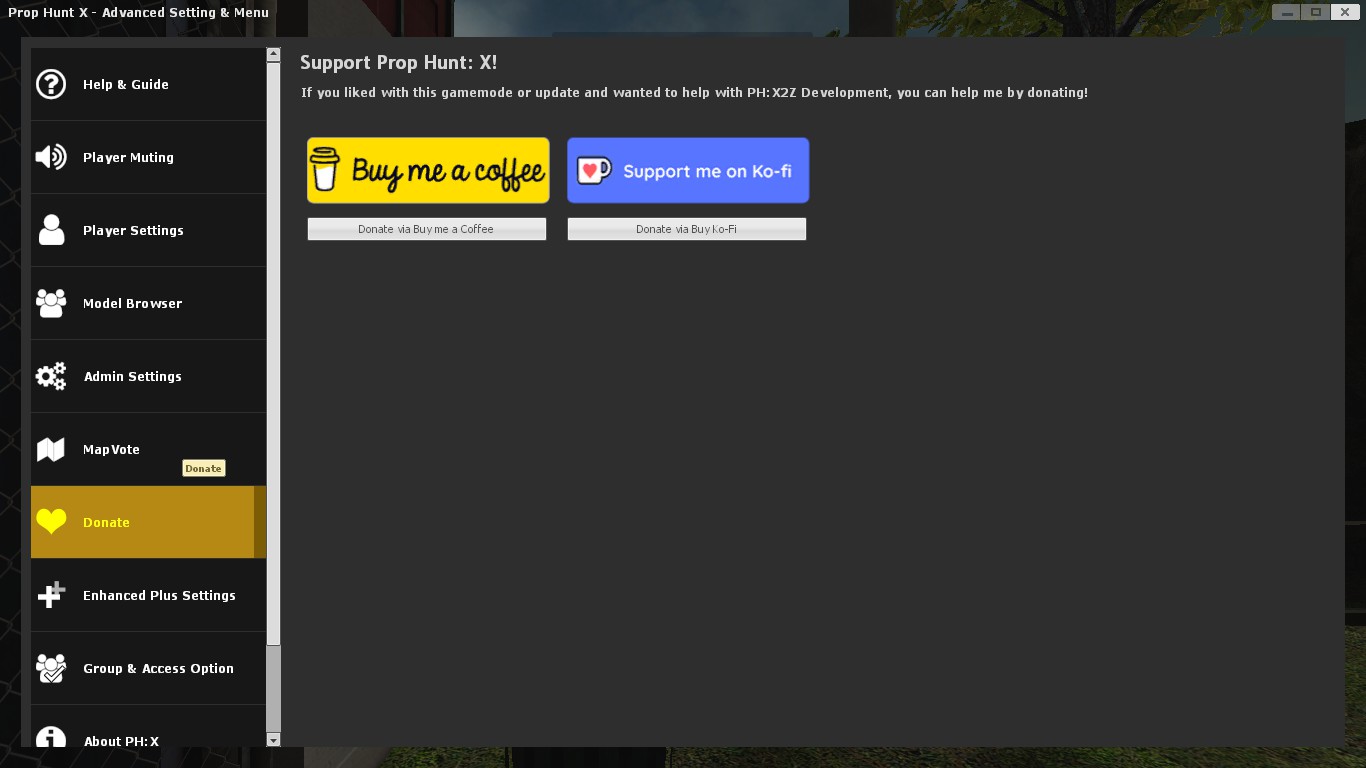This screenshot has height=768, width=1366.
Task: Click the sidebar scrollbar down arrow
Action: click(272, 740)
